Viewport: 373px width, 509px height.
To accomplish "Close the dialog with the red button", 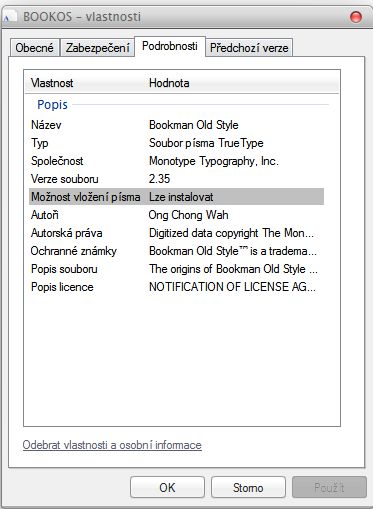I will coord(356,17).
